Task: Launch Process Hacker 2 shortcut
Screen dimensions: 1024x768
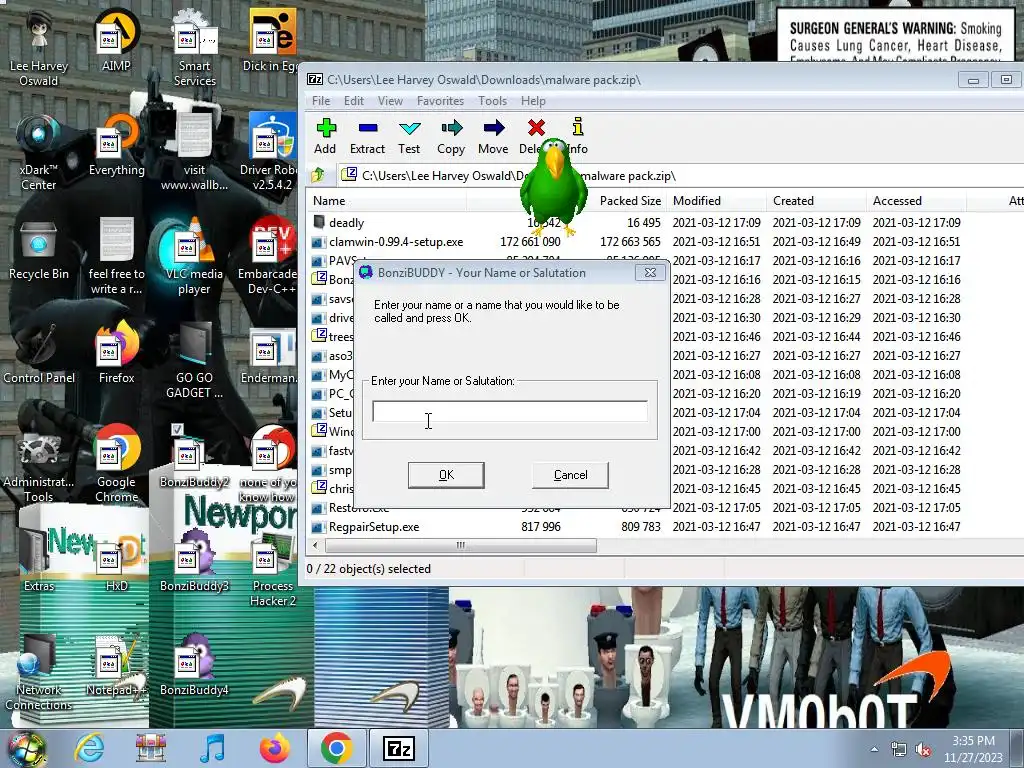Action: [x=272, y=568]
